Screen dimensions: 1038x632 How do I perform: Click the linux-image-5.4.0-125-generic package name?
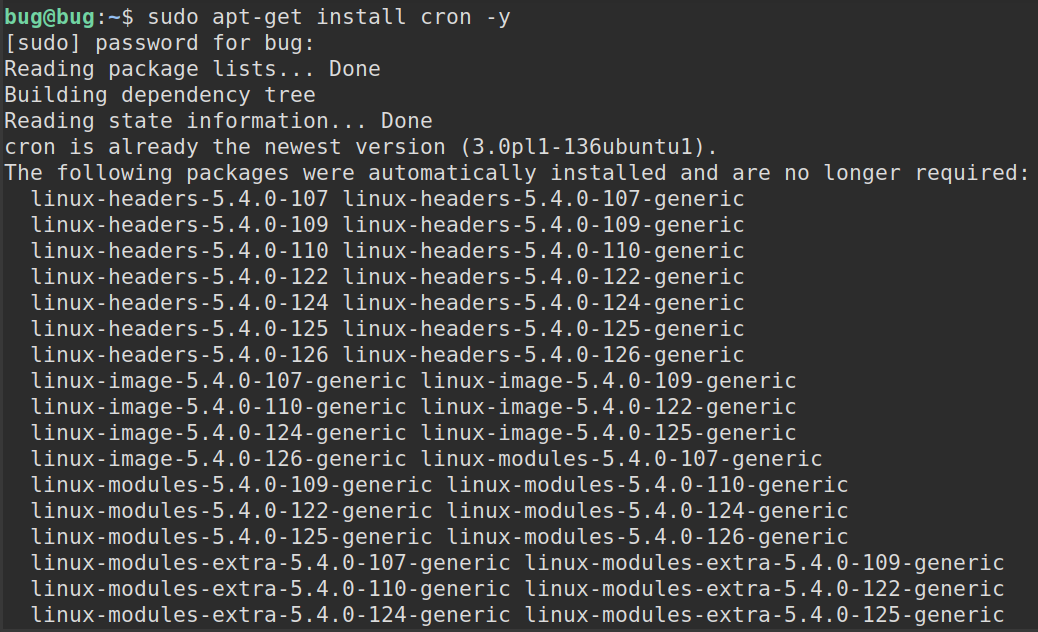608,433
